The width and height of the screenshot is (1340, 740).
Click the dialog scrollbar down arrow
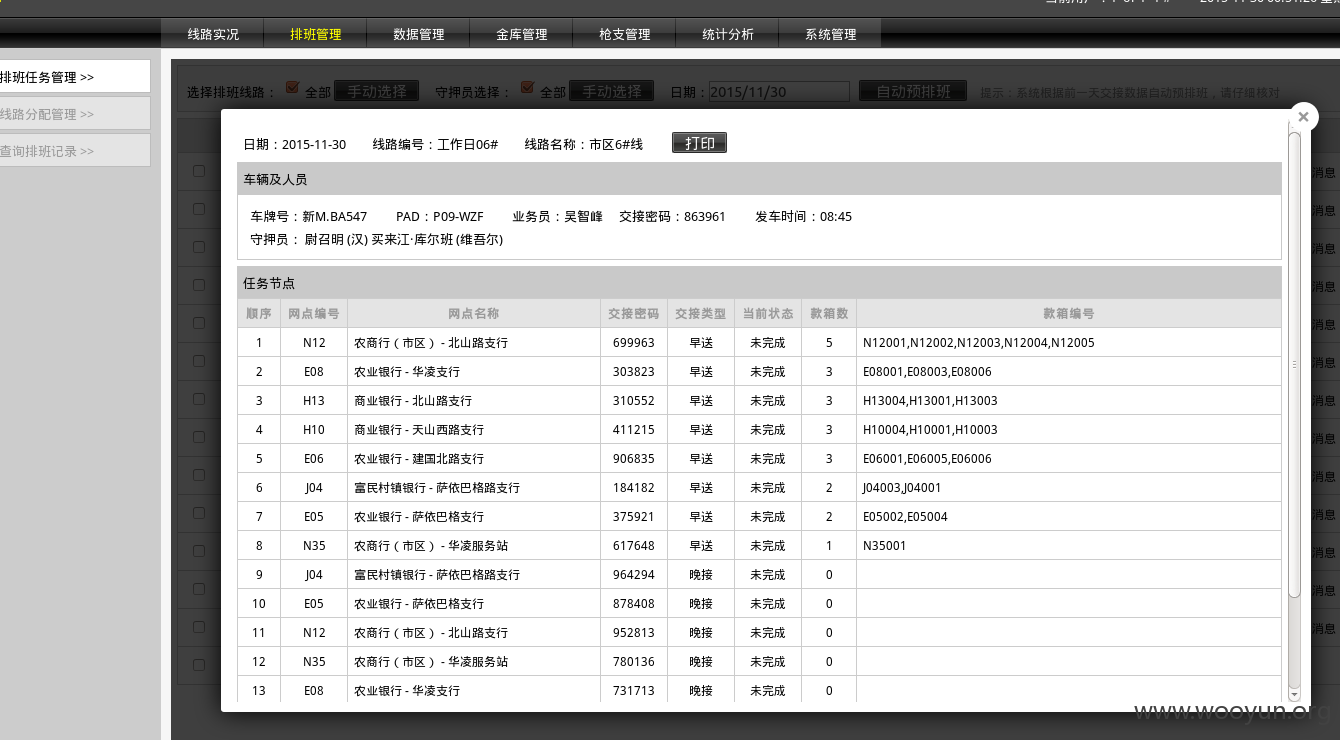[x=1294, y=695]
